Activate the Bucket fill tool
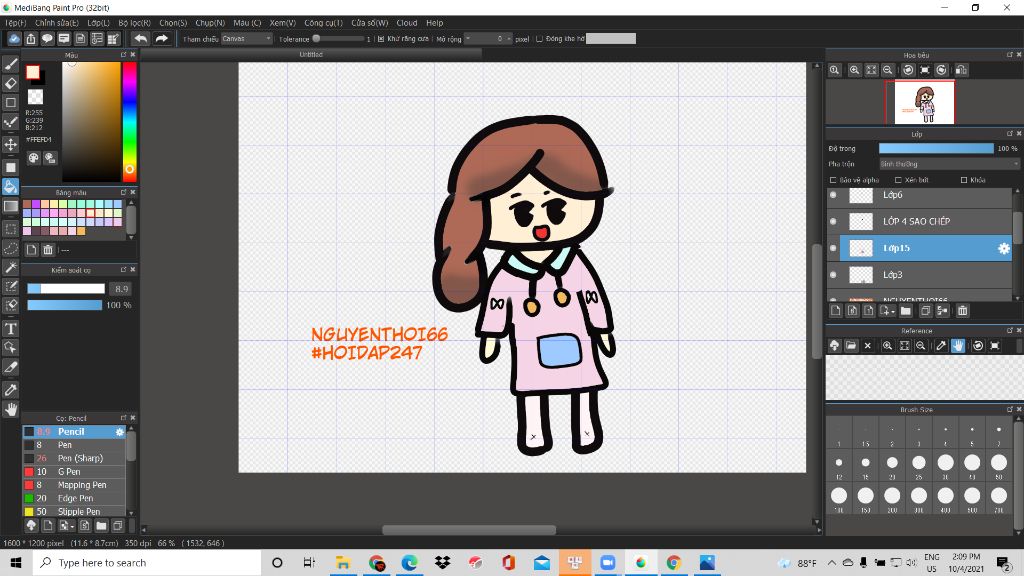Image resolution: width=1024 pixels, height=576 pixels. pos(10,187)
